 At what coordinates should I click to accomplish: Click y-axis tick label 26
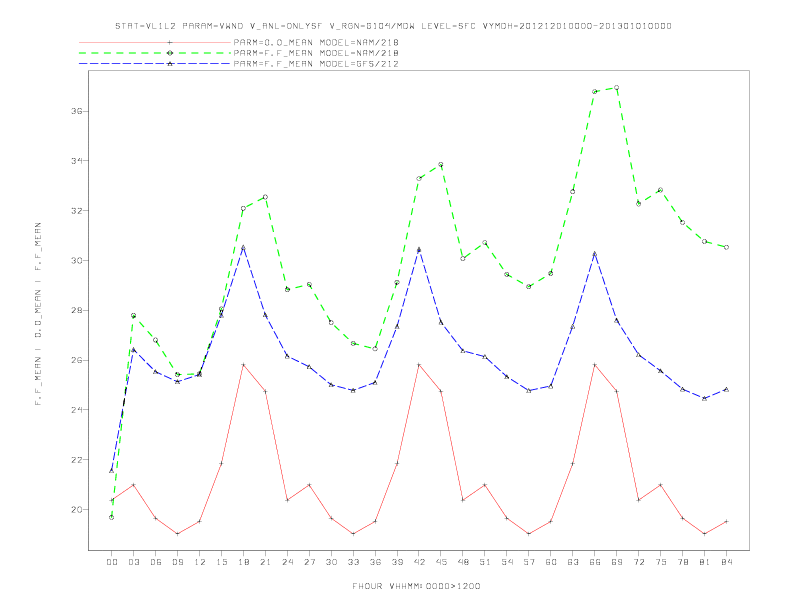click(x=77, y=361)
